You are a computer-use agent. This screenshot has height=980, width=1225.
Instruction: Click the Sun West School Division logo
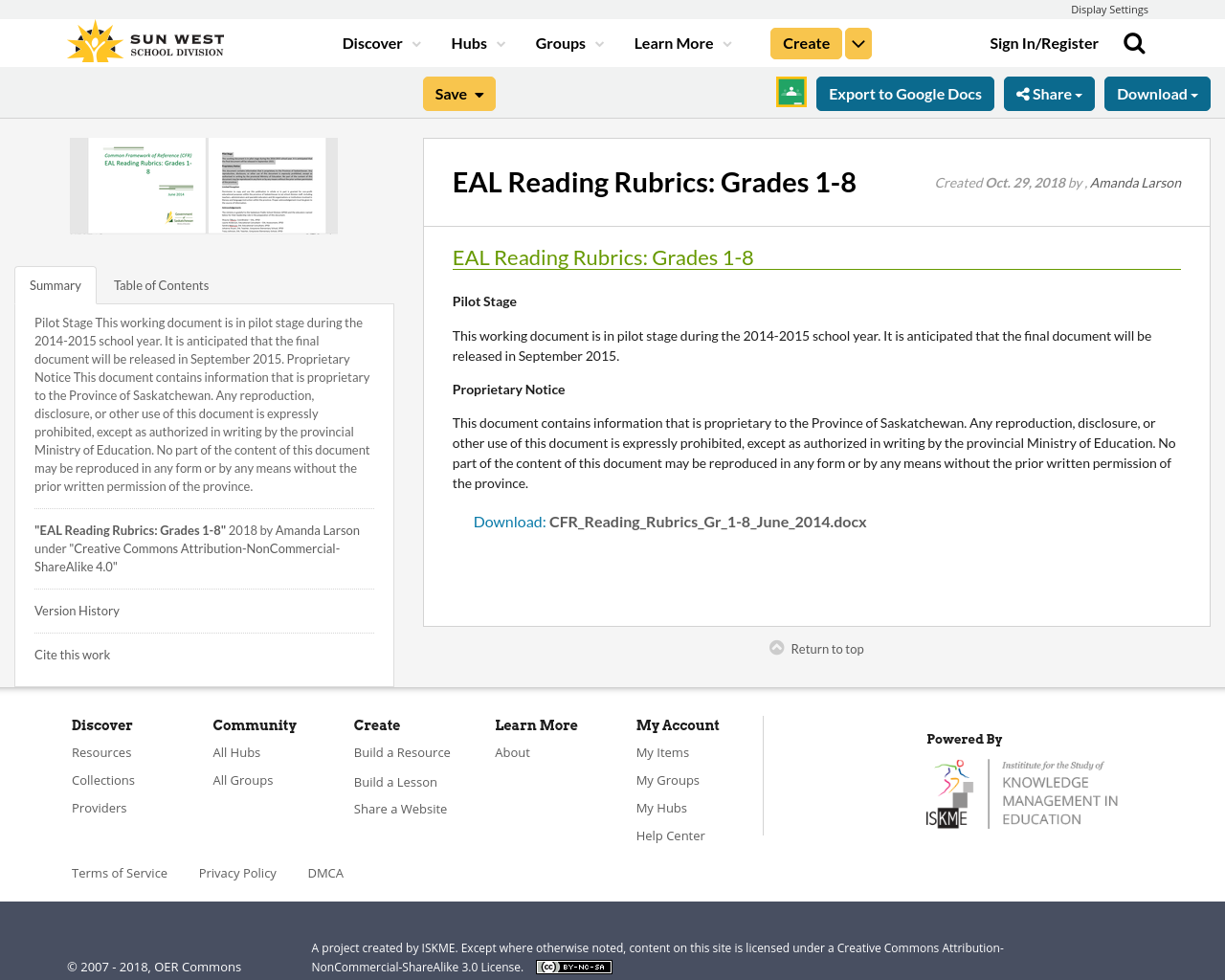point(144,40)
